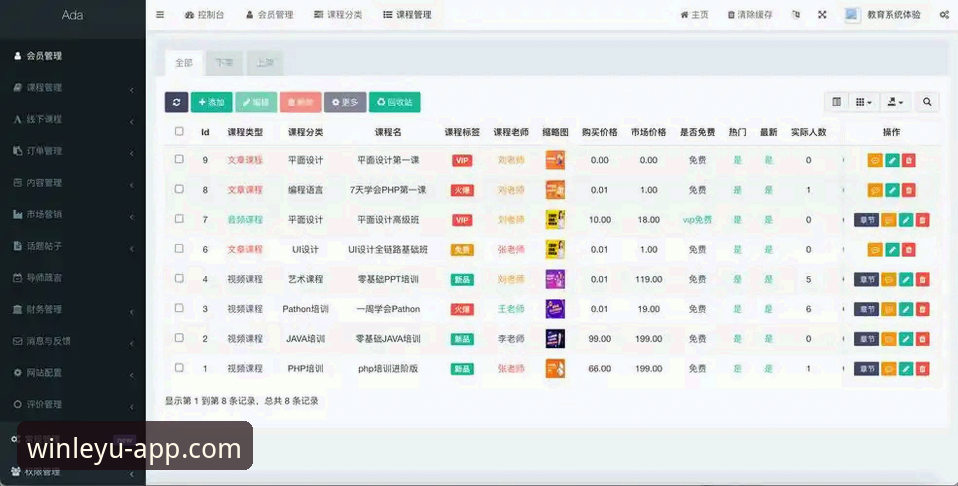
Task: Click the user avatar next to 教育系统体验
Action: 852,15
